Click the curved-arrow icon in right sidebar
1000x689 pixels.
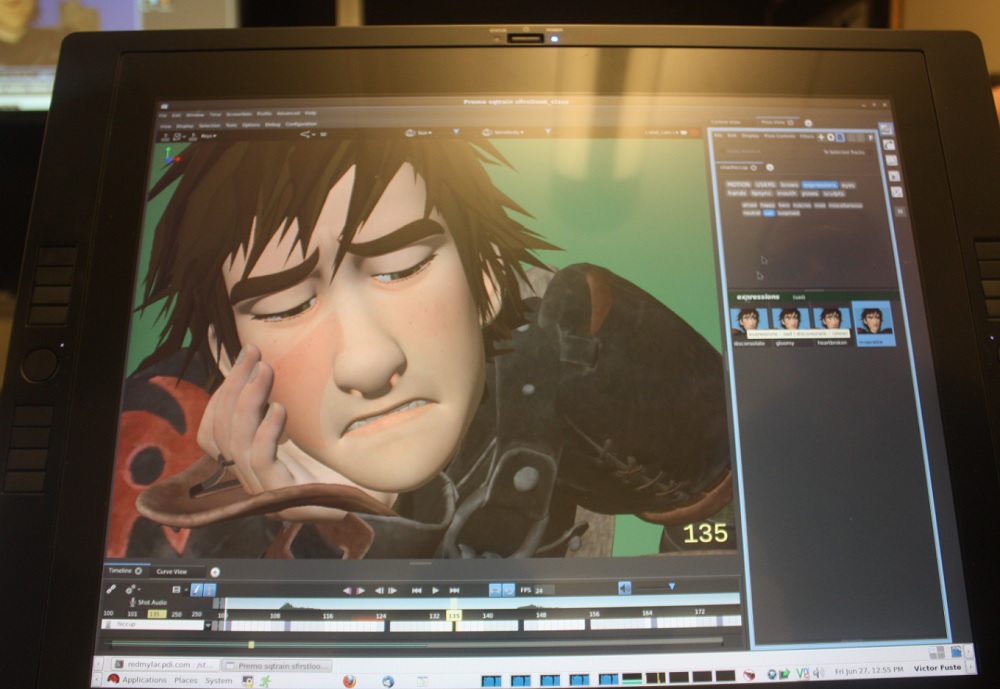click(889, 145)
